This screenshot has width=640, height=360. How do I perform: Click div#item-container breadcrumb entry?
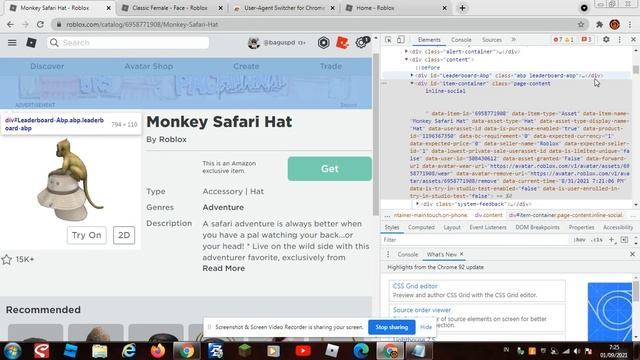[565, 215]
